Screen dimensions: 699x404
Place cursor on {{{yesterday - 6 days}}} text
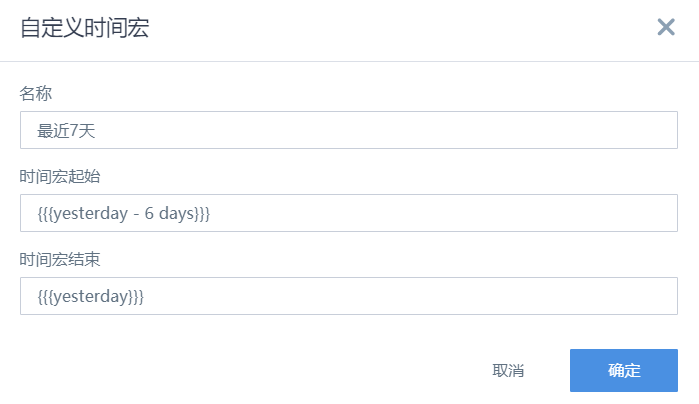click(x=123, y=214)
